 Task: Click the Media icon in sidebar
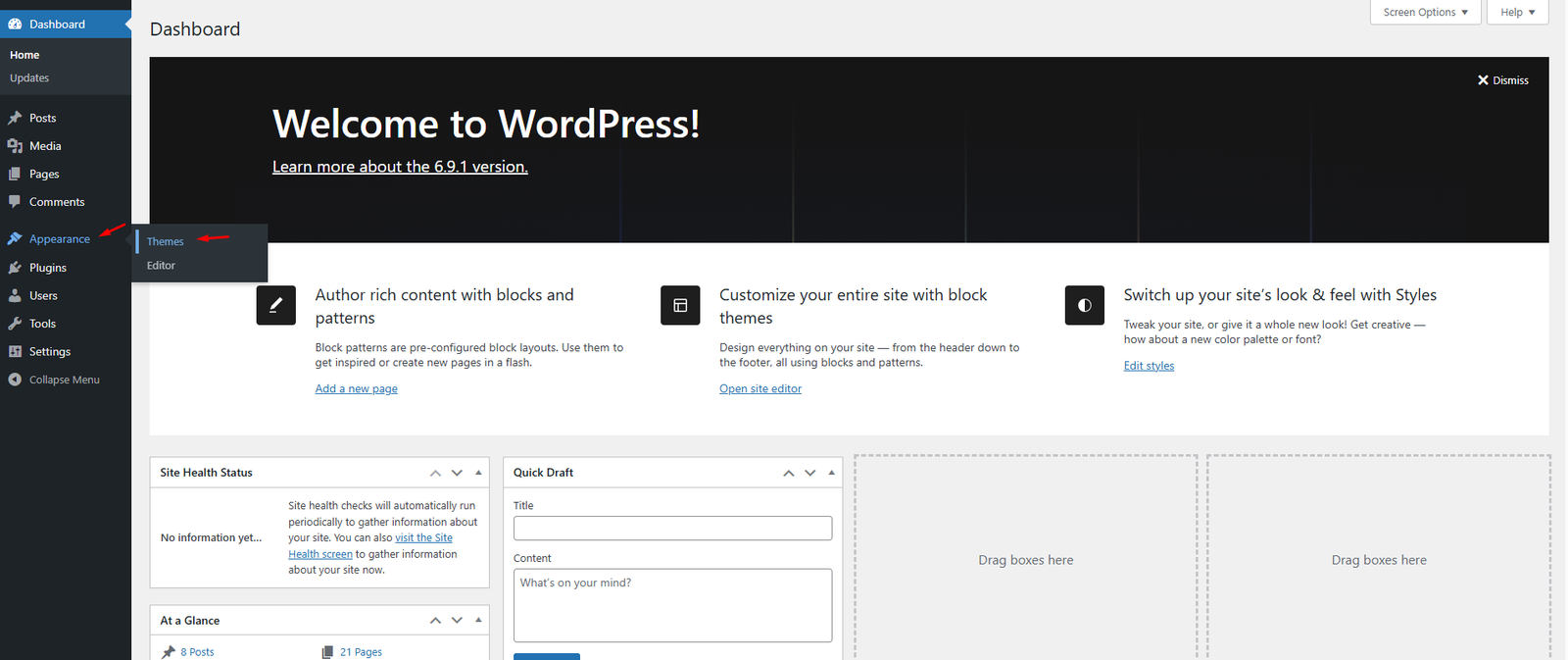tap(15, 146)
